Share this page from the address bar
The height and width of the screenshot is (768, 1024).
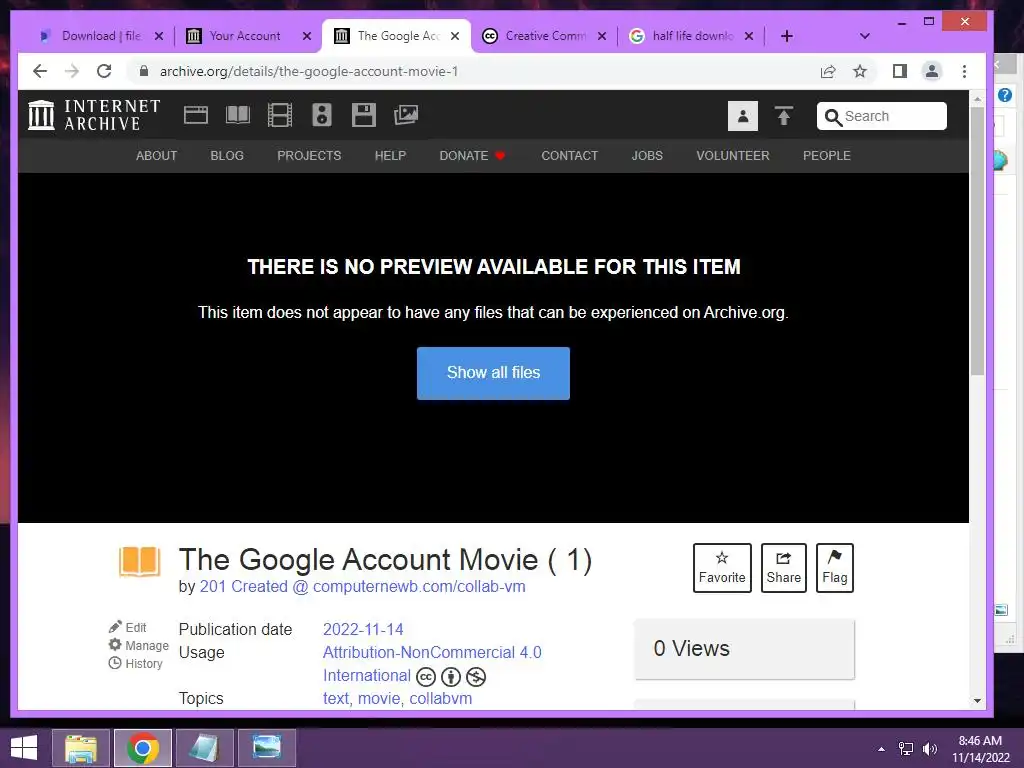[828, 71]
